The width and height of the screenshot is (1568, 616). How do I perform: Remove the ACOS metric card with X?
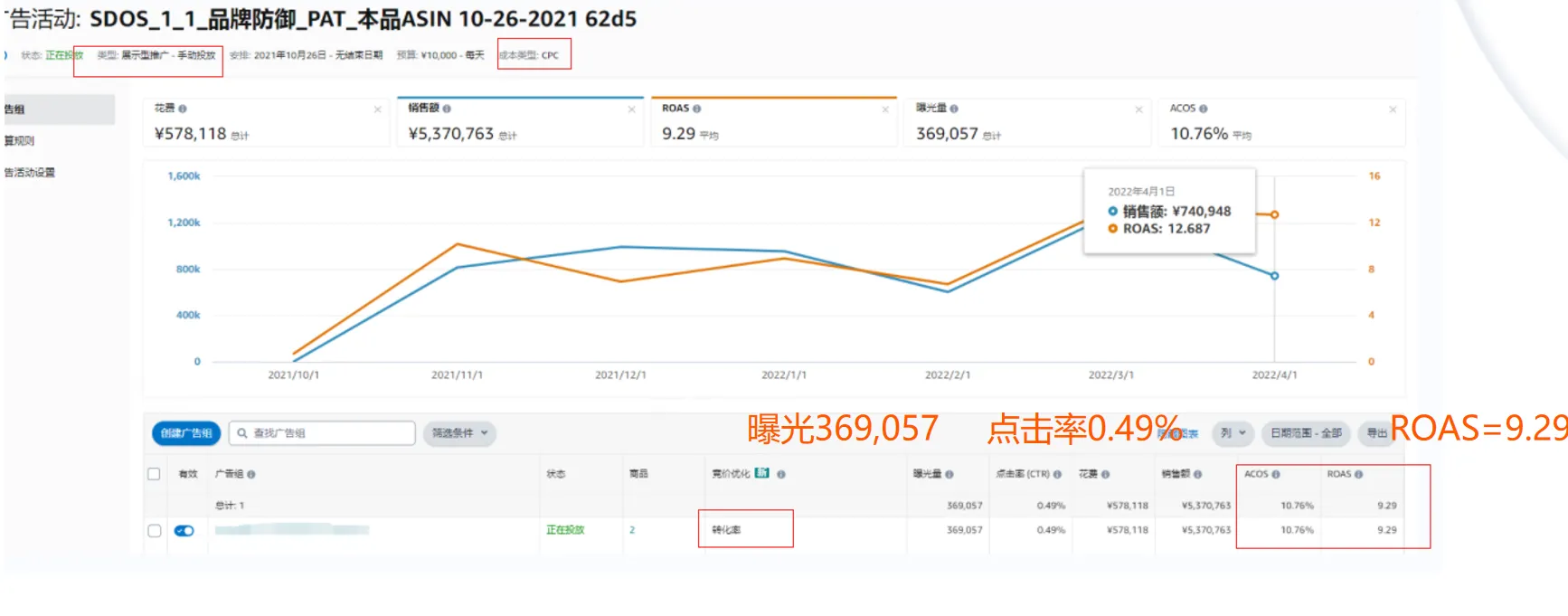coord(1393,109)
